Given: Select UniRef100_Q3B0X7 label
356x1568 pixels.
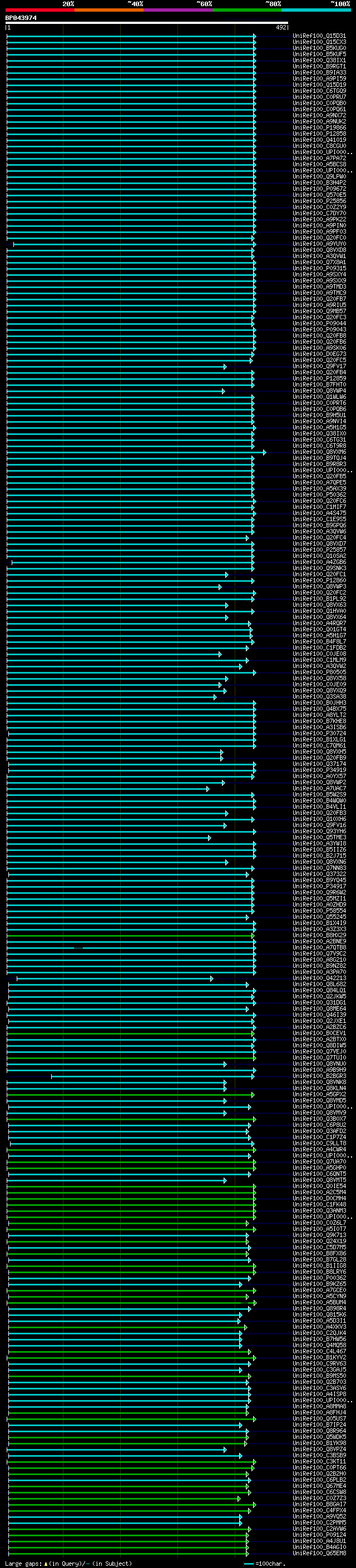Looking at the screenshot, I should [x=319, y=1119].
